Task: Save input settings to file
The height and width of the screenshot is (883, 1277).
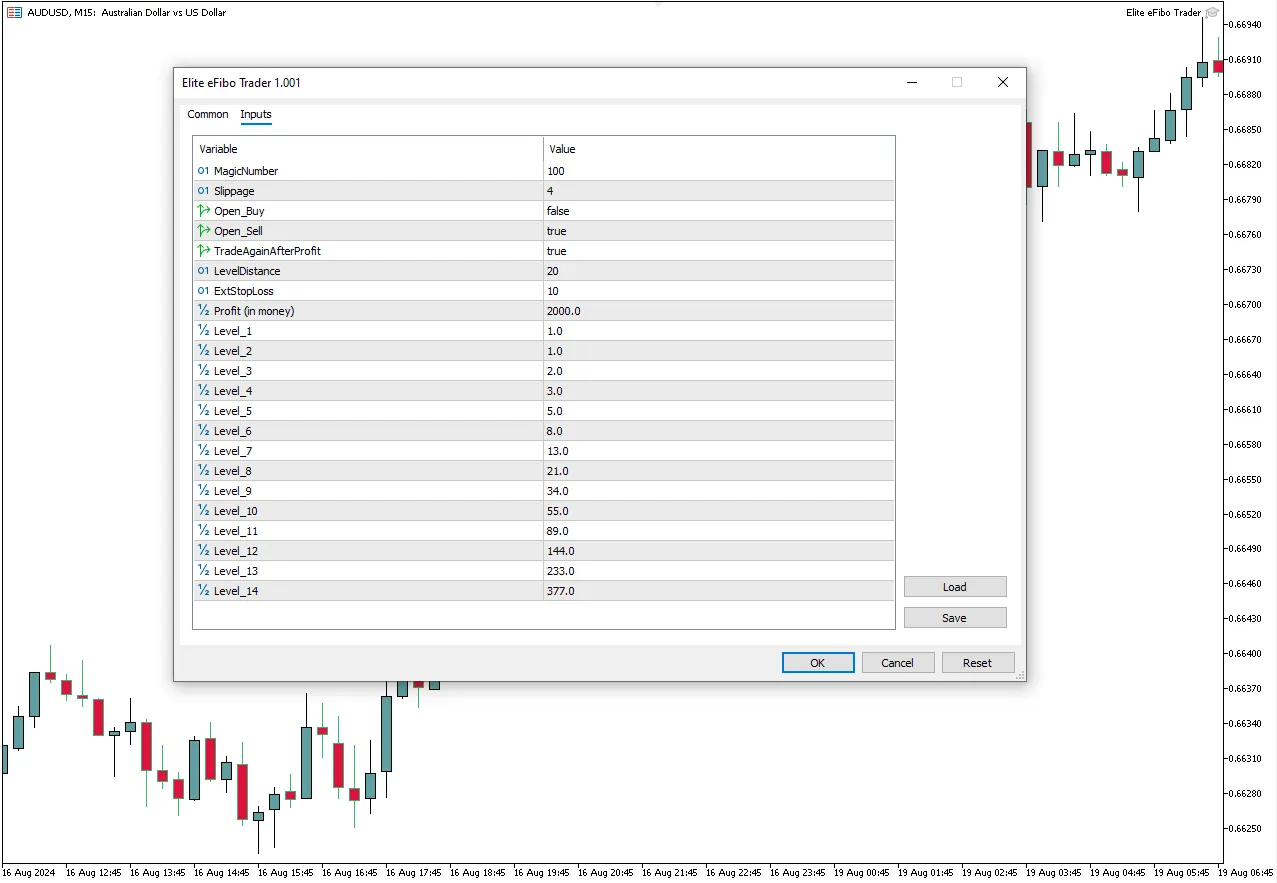Action: pos(955,618)
